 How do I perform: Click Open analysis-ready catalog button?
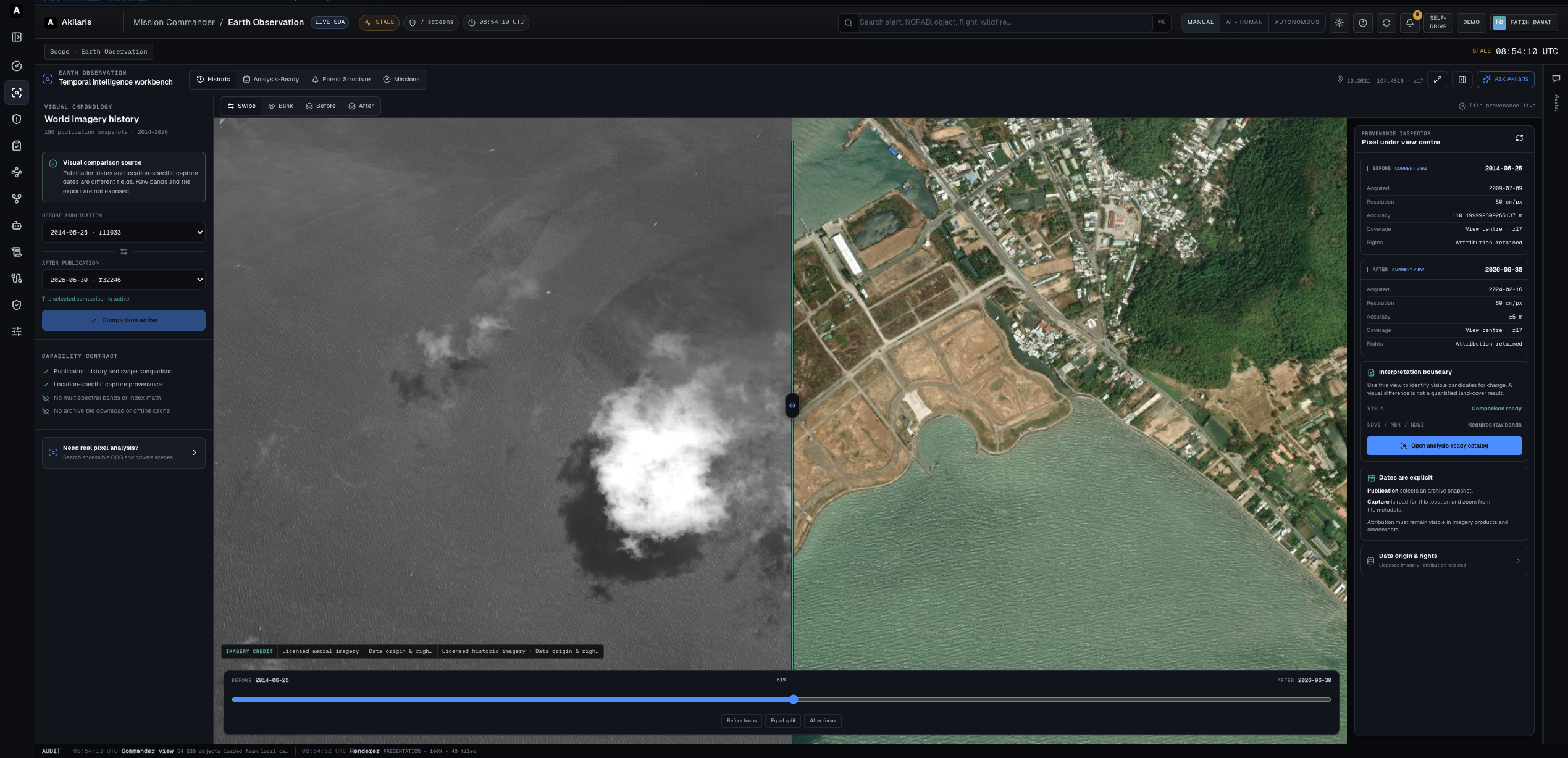1444,446
